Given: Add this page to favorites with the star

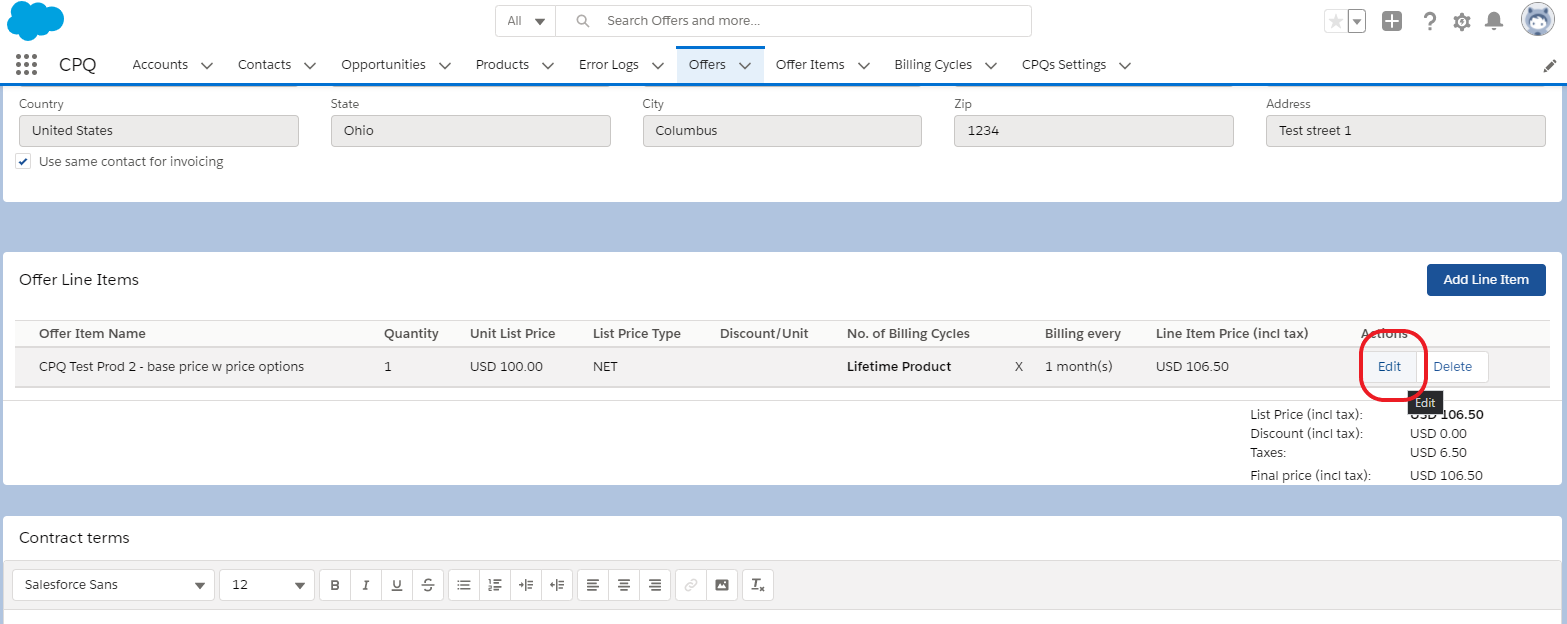Looking at the screenshot, I should pyautogui.click(x=1335, y=21).
